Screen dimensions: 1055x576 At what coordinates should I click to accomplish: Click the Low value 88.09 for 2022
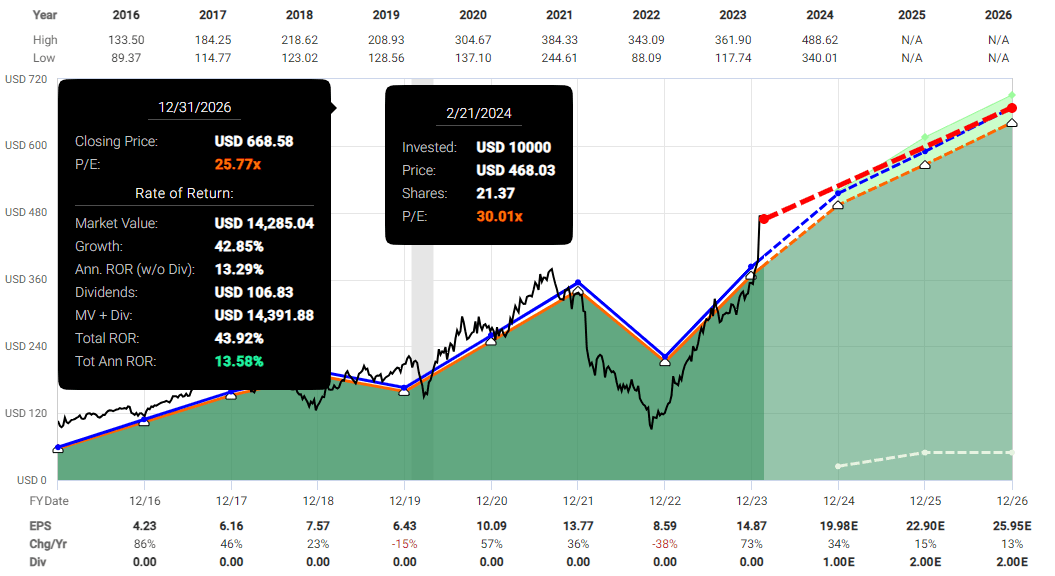(x=646, y=58)
